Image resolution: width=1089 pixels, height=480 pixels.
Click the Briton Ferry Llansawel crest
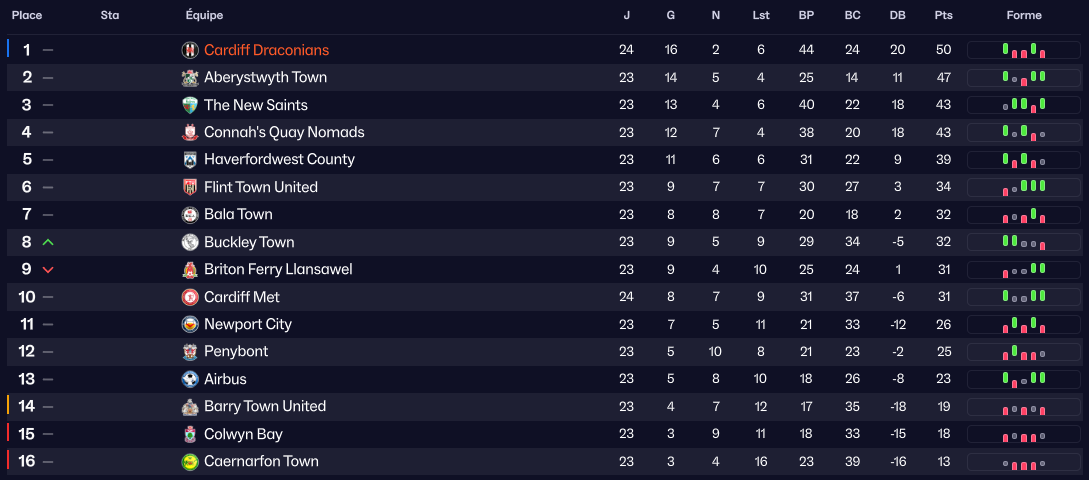[190, 269]
